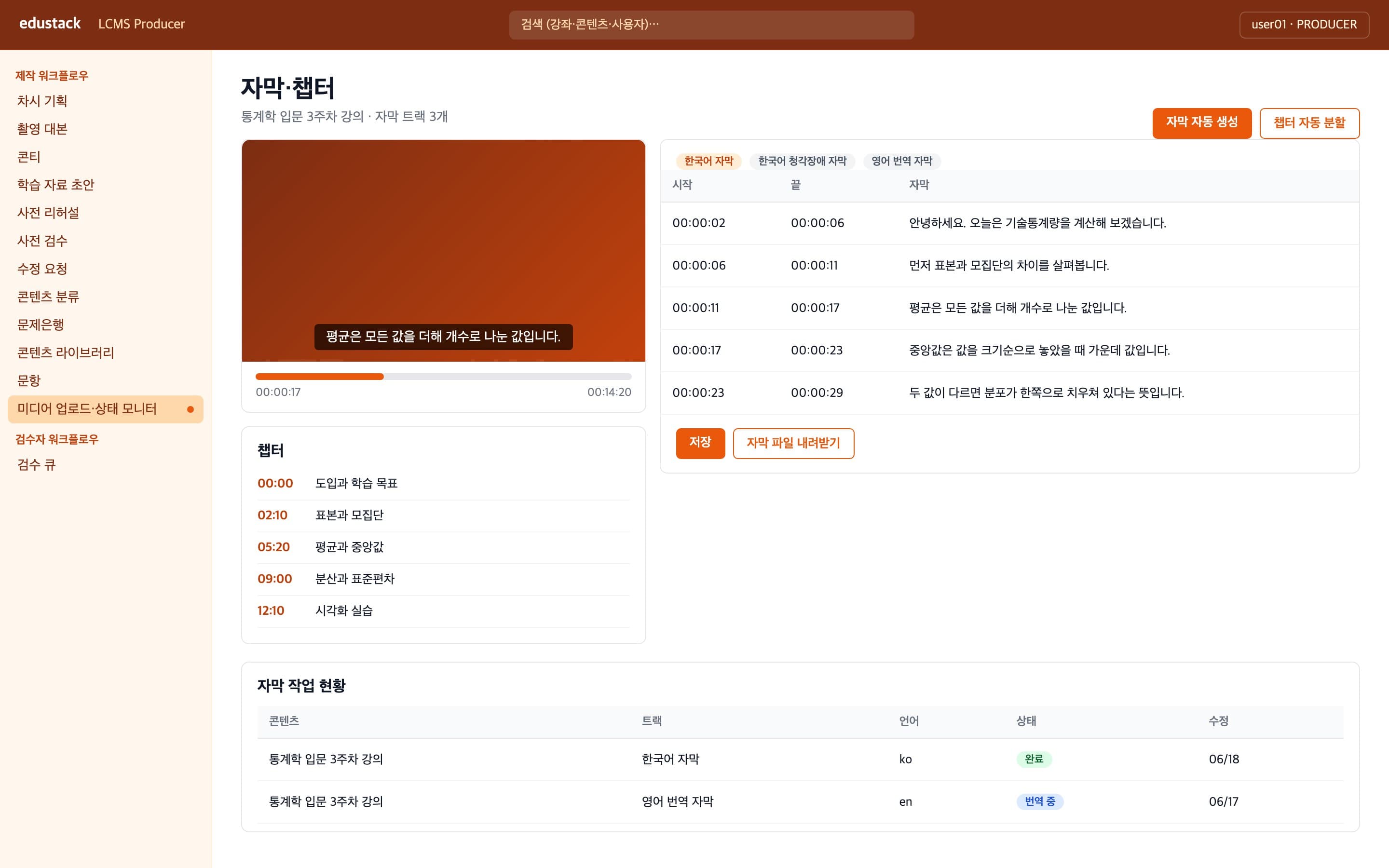Open 검수 큐 under 검수자 워크플로우
The height and width of the screenshot is (868, 1389).
[106, 465]
